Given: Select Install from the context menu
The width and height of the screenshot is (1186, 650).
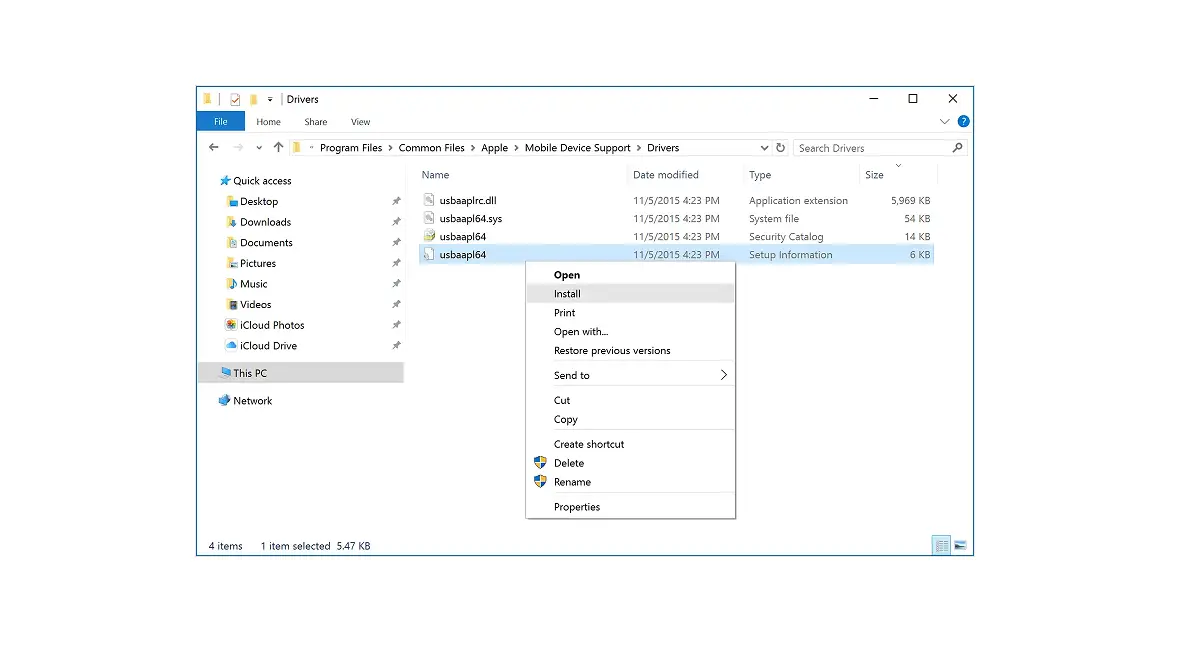Looking at the screenshot, I should (567, 293).
